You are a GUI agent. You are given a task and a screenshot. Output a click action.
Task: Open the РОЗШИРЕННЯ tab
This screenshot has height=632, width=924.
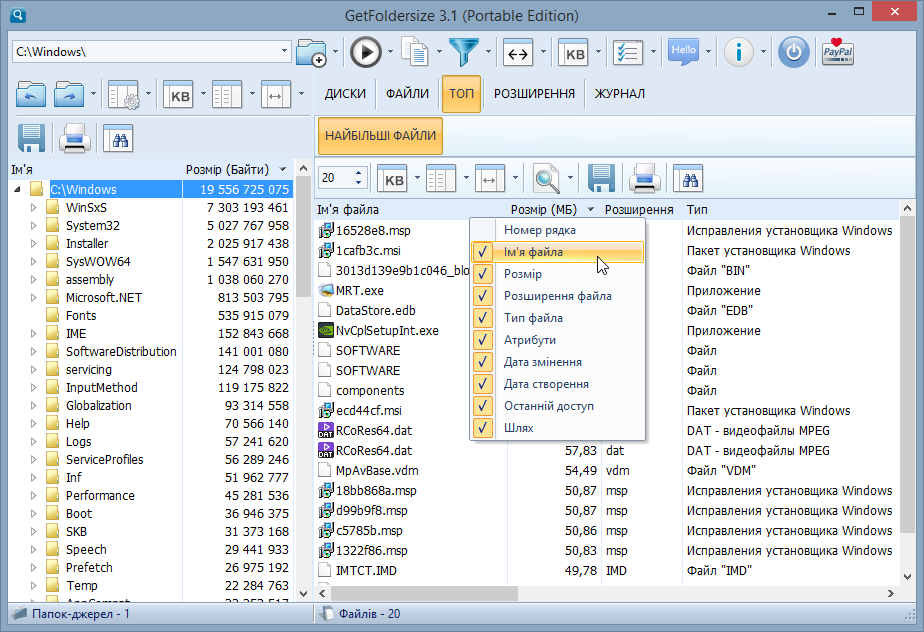pyautogui.click(x=534, y=94)
